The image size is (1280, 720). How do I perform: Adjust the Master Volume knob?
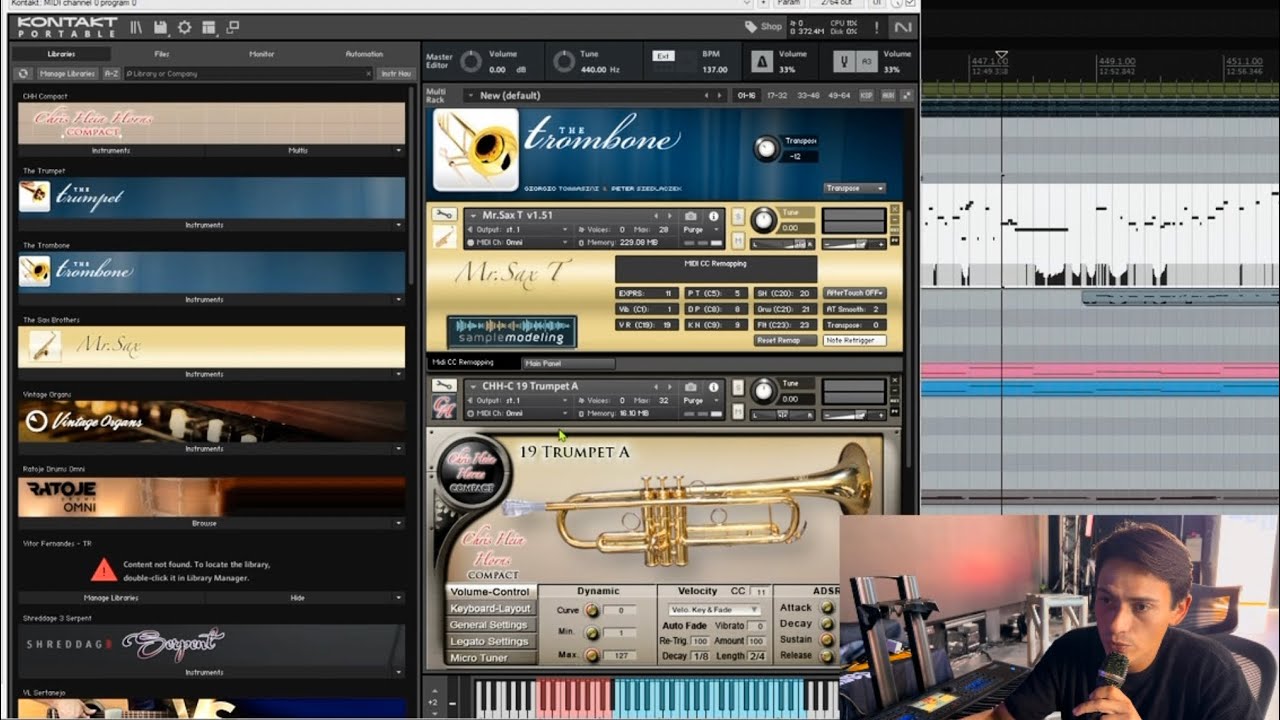click(470, 62)
